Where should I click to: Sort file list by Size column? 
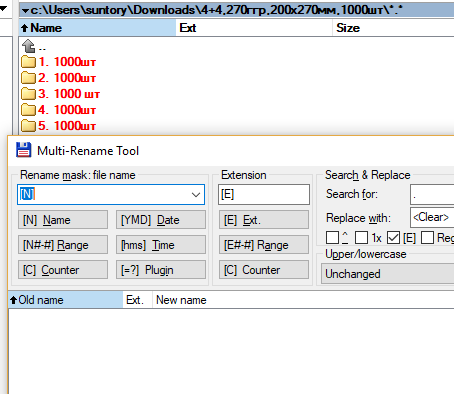[393, 28]
